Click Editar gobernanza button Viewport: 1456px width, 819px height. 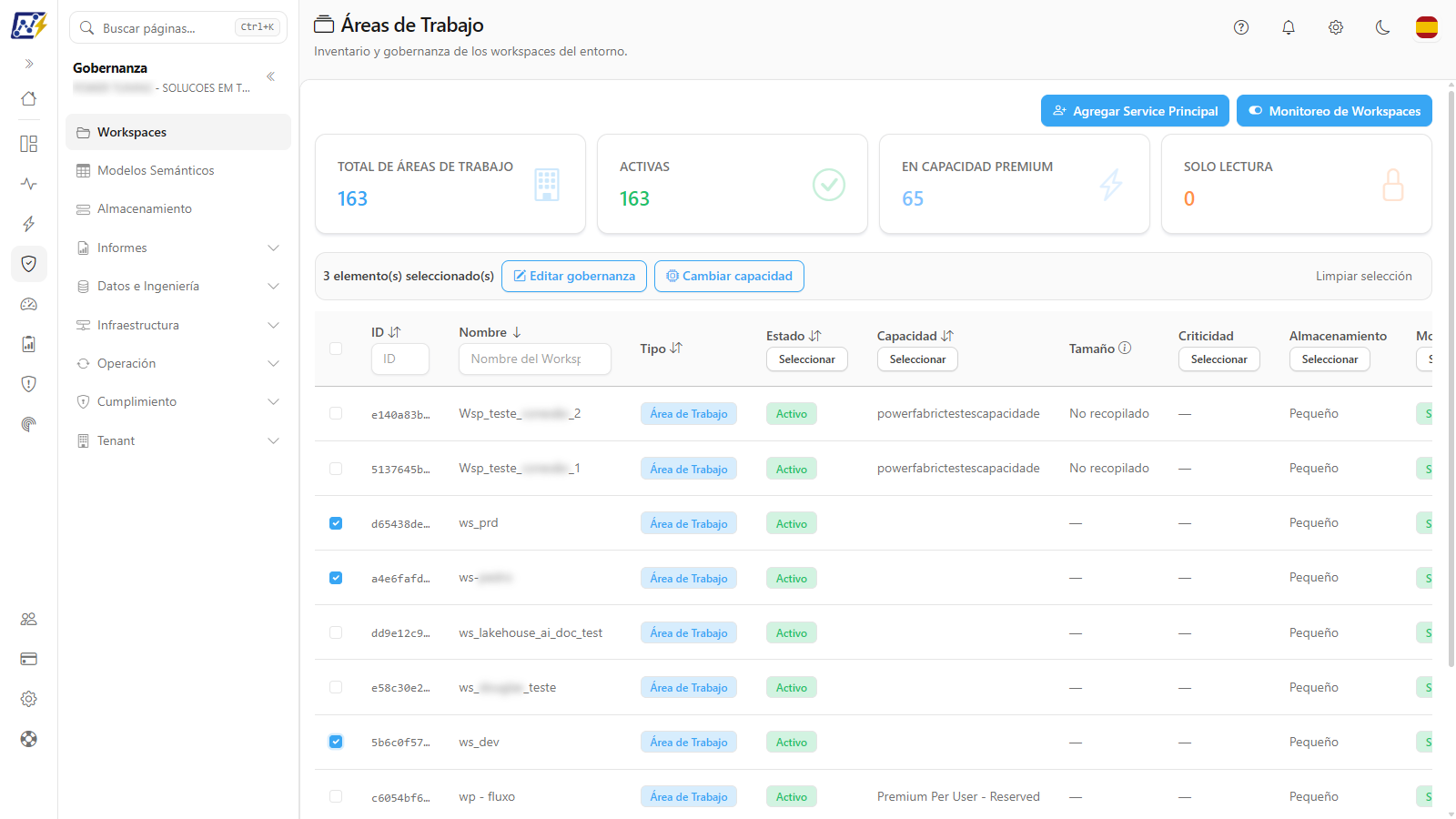574,276
